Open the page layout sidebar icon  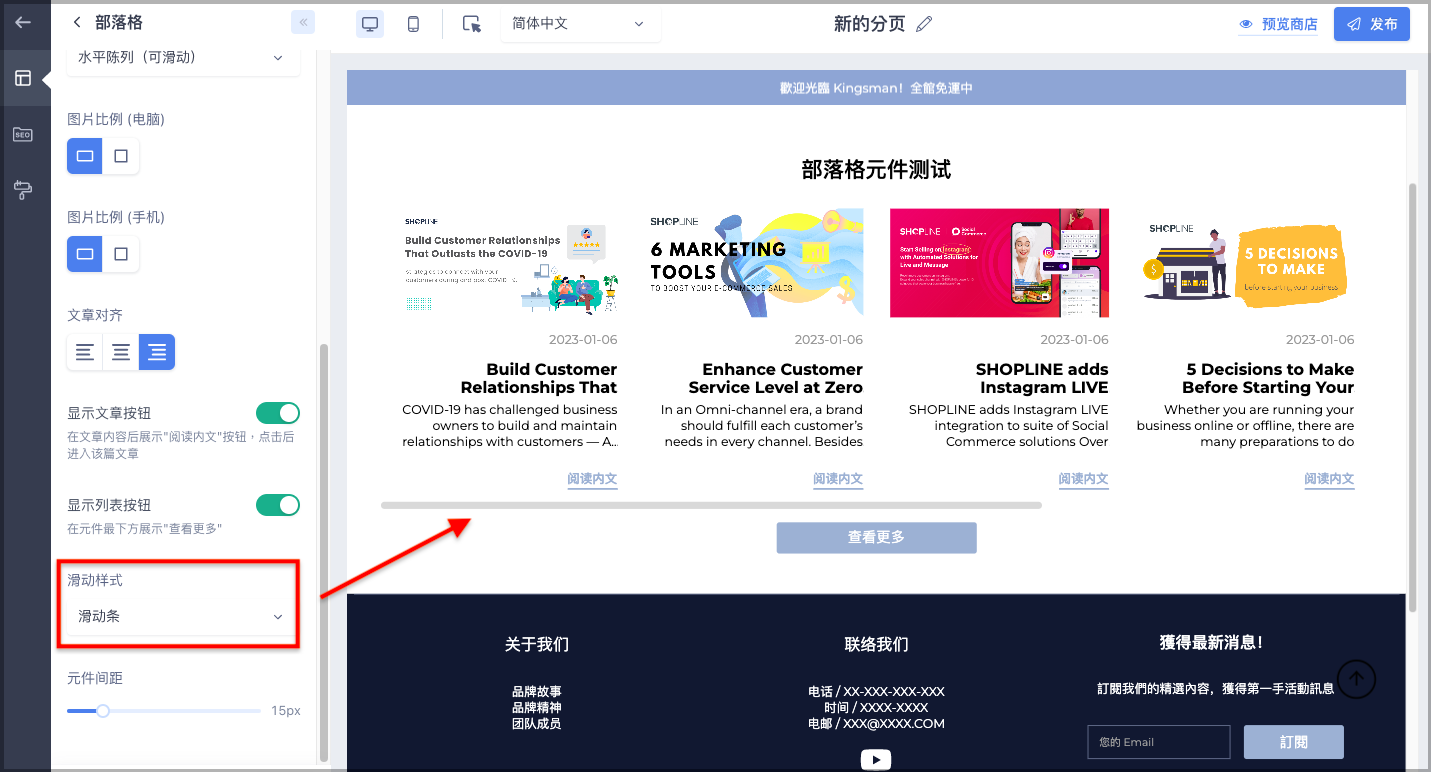(x=23, y=78)
